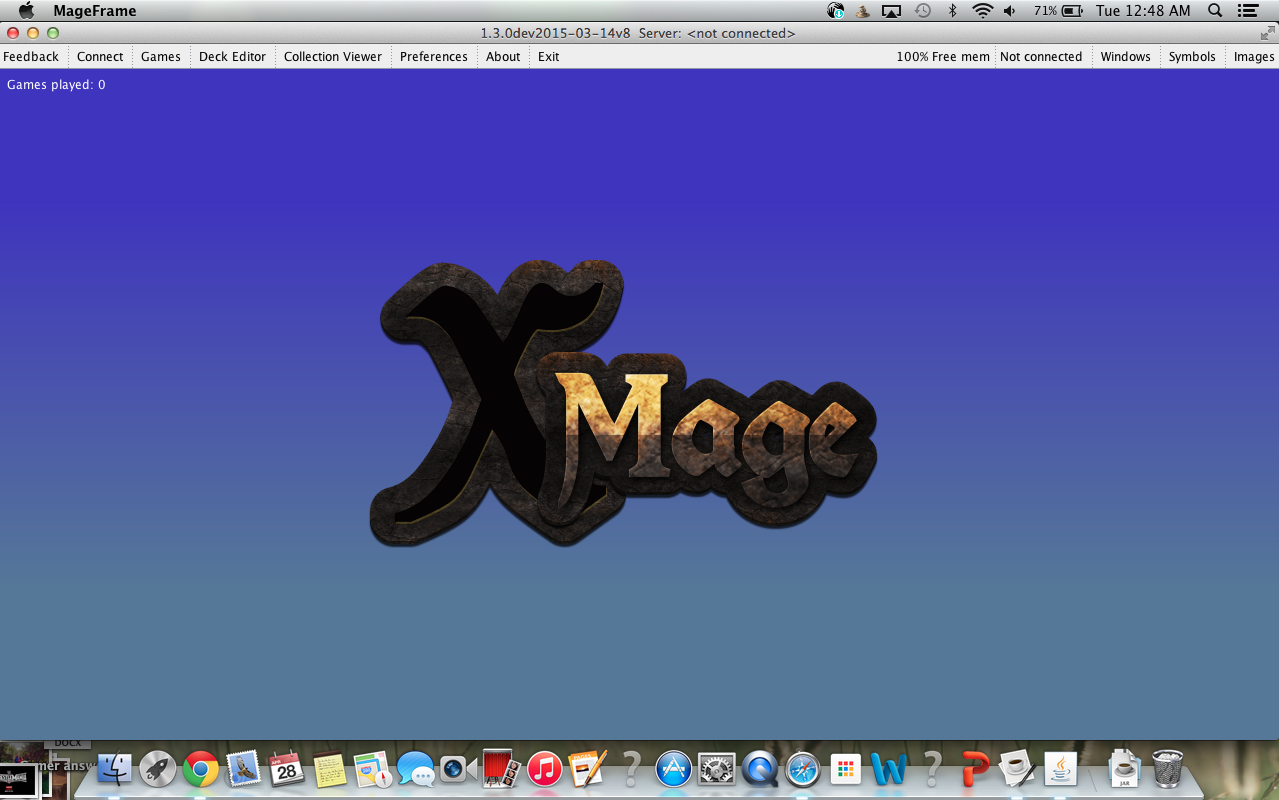
Task: Click Connect to join a server
Action: click(x=100, y=57)
